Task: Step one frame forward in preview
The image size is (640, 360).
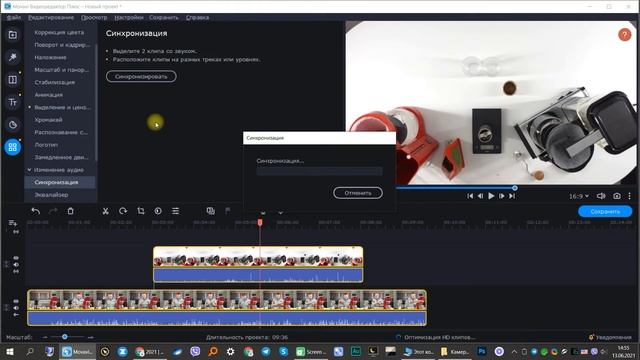Action: (502, 196)
